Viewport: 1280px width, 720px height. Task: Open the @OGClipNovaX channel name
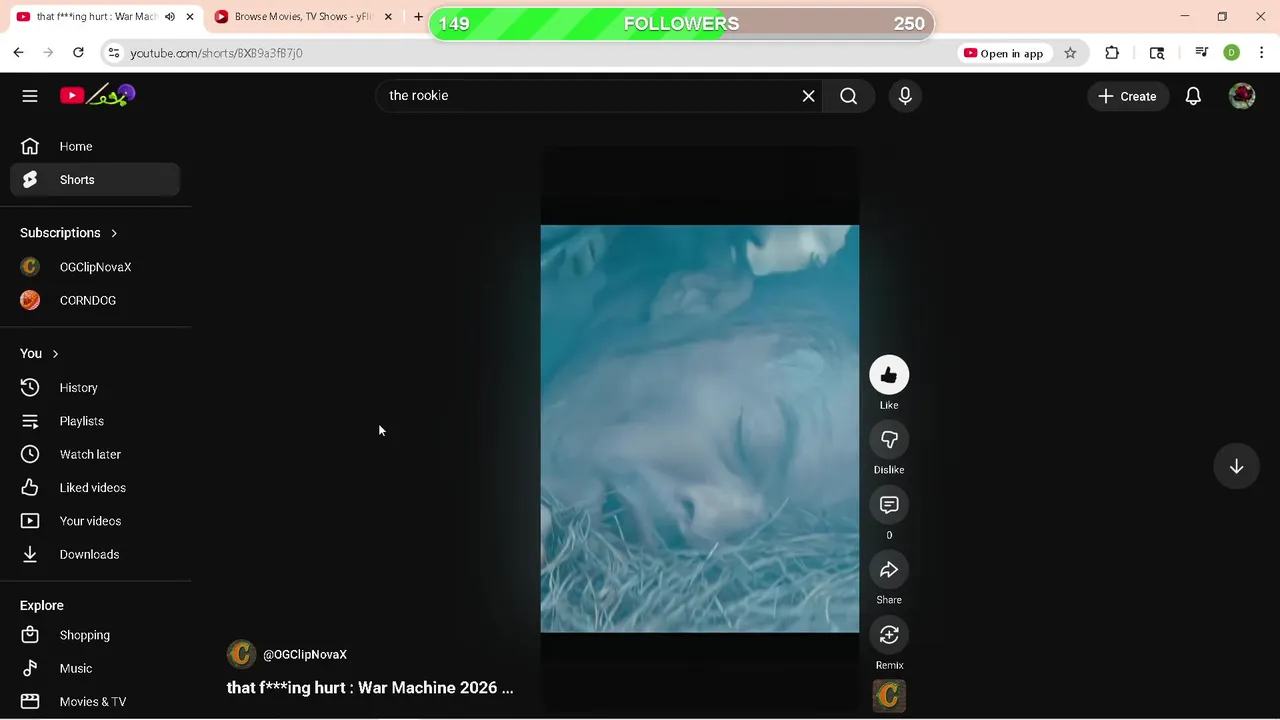(305, 655)
